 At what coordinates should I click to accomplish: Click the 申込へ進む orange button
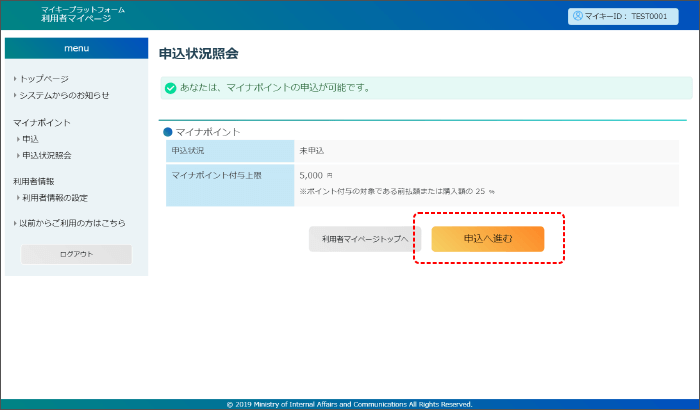tap(488, 239)
